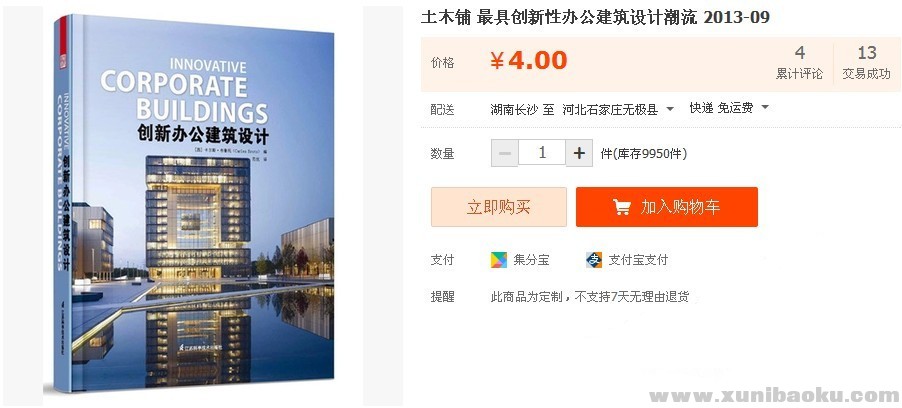Image resolution: width=902 pixels, height=408 pixels.
Task: Click the 湖南长沙 origin location text
Action: [x=514, y=109]
